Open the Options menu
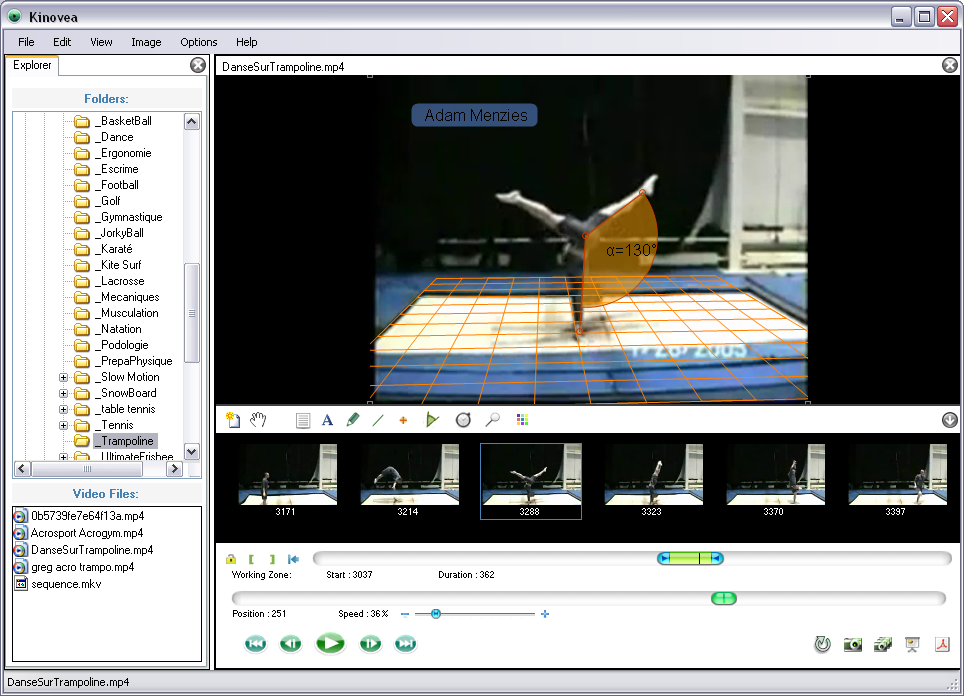Screen dimensions: 964x696 coord(198,42)
